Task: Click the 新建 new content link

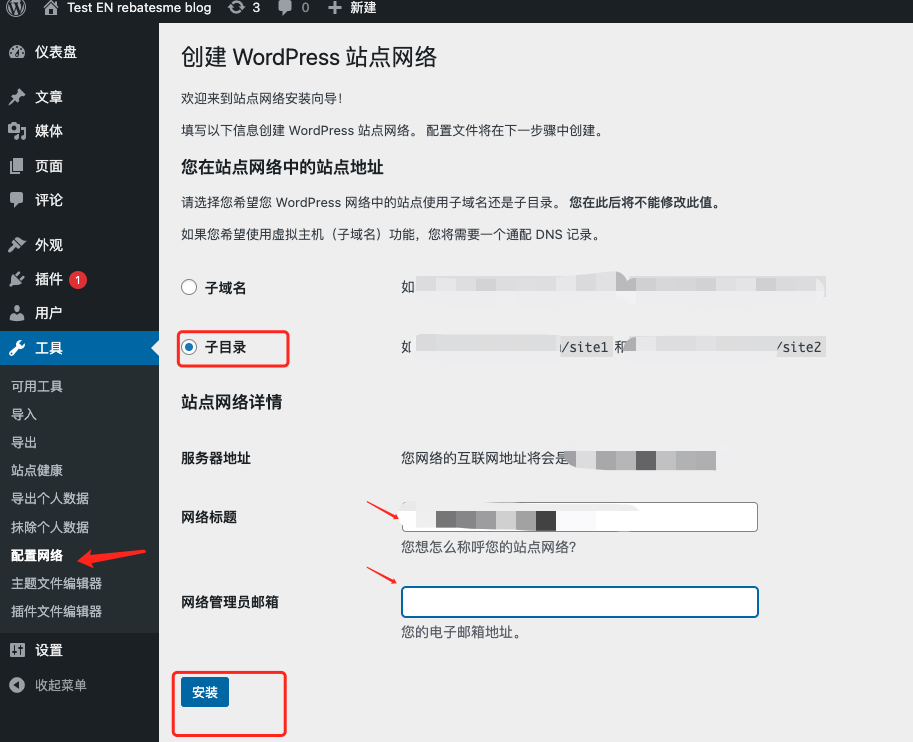Action: click(363, 8)
